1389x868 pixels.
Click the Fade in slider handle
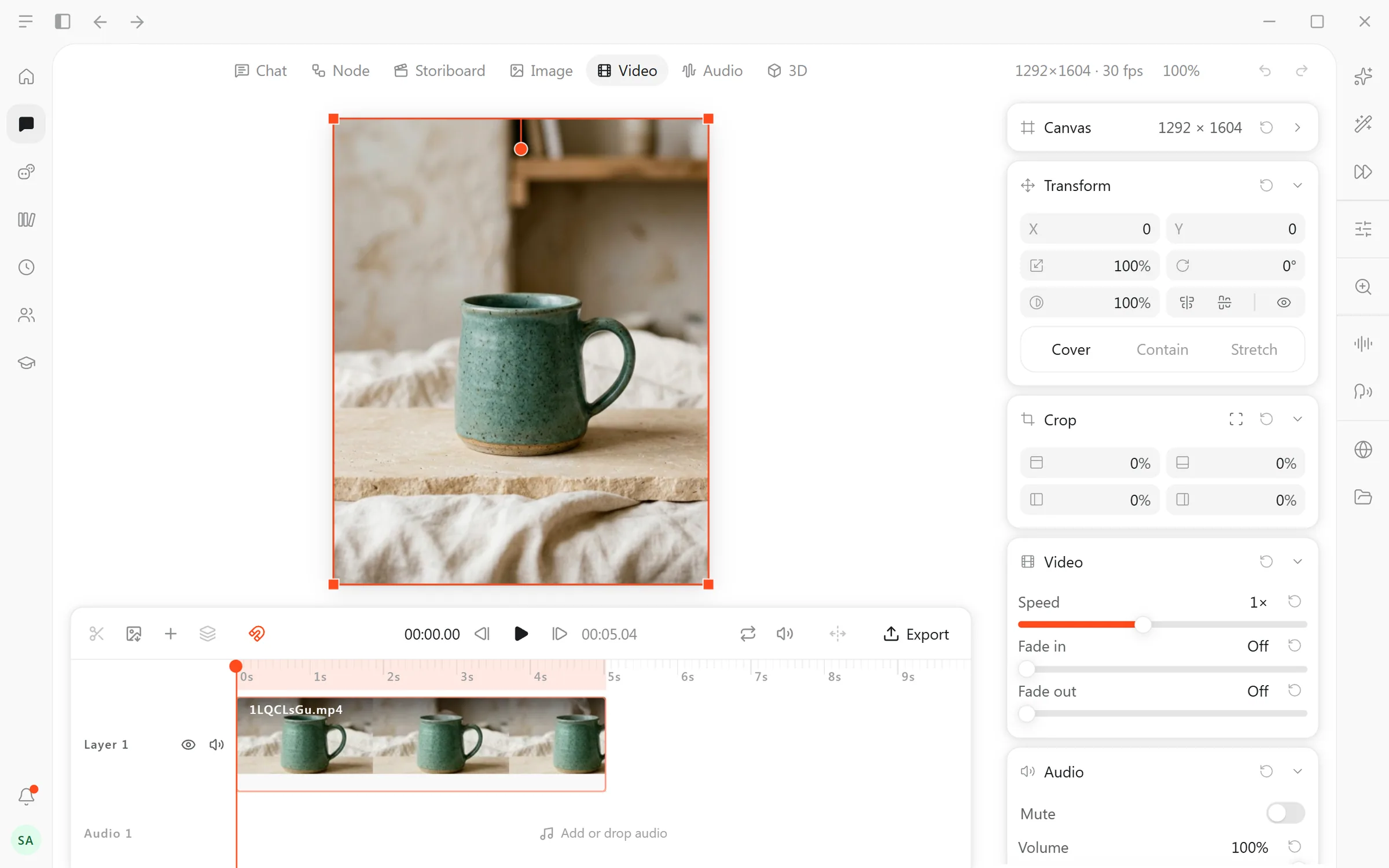tap(1027, 669)
